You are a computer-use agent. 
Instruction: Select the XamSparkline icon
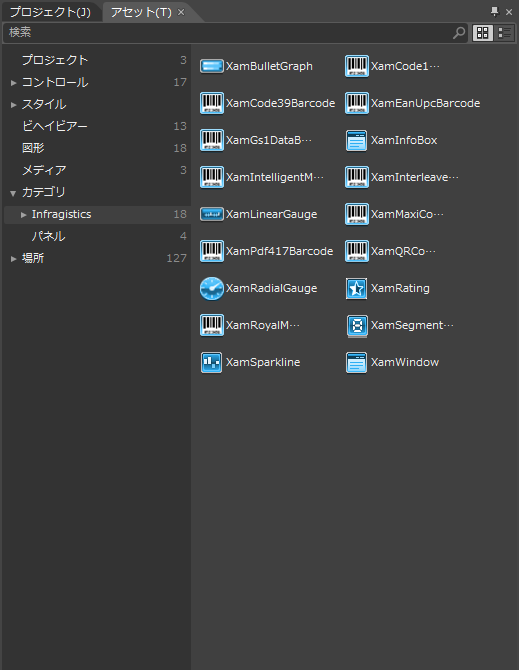[211, 362]
